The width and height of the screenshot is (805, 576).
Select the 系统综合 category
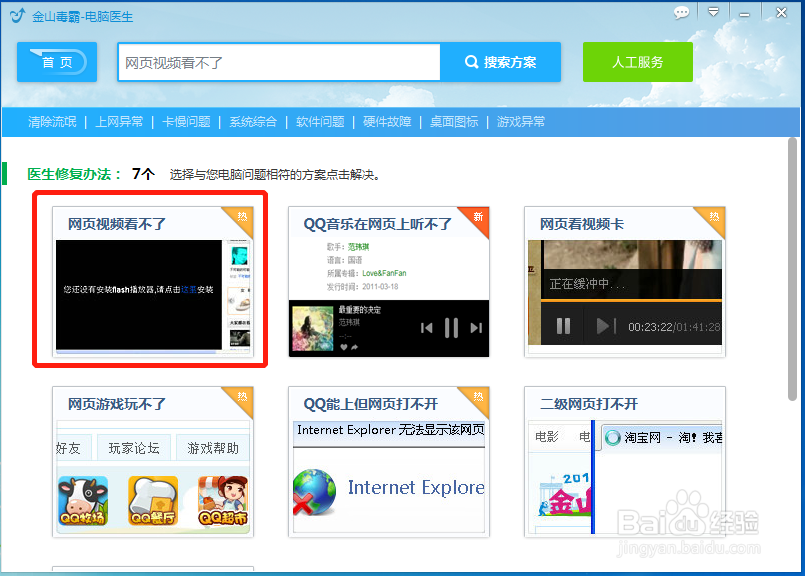pyautogui.click(x=253, y=122)
